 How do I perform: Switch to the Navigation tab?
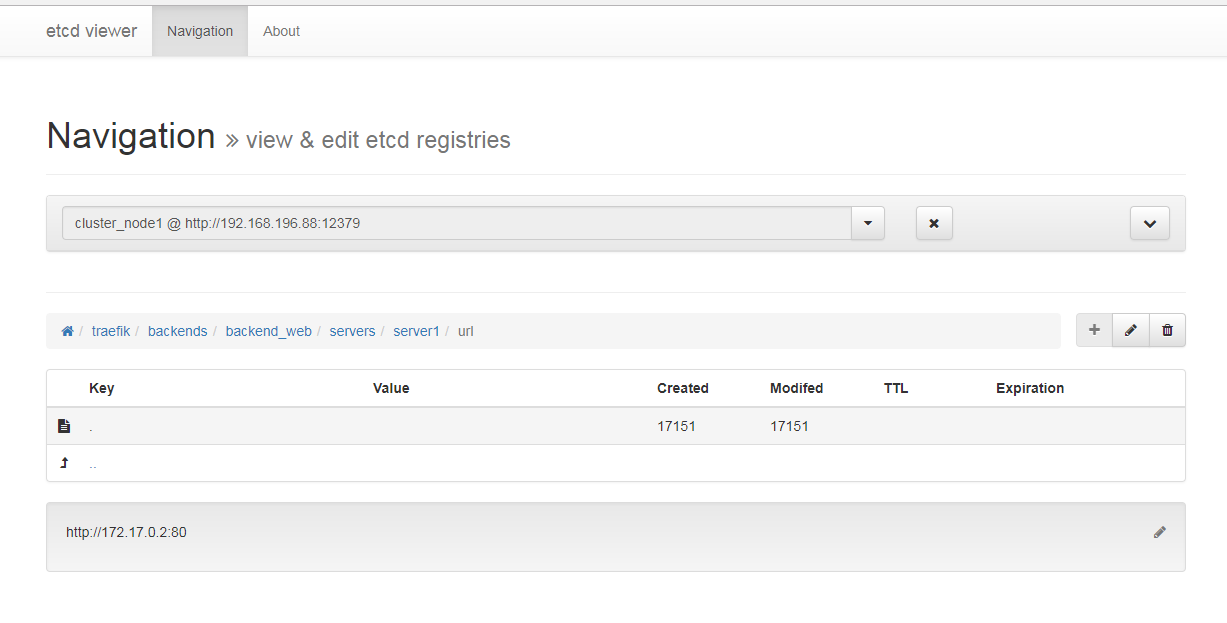pyautogui.click(x=199, y=31)
